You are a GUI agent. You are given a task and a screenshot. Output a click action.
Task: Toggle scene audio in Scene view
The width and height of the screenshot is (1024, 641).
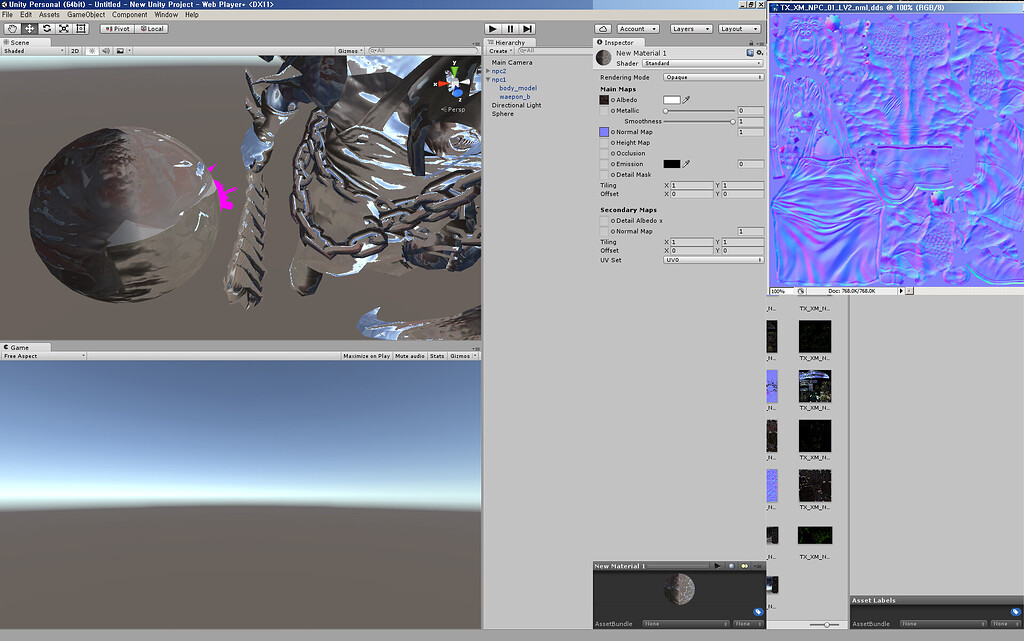(107, 51)
